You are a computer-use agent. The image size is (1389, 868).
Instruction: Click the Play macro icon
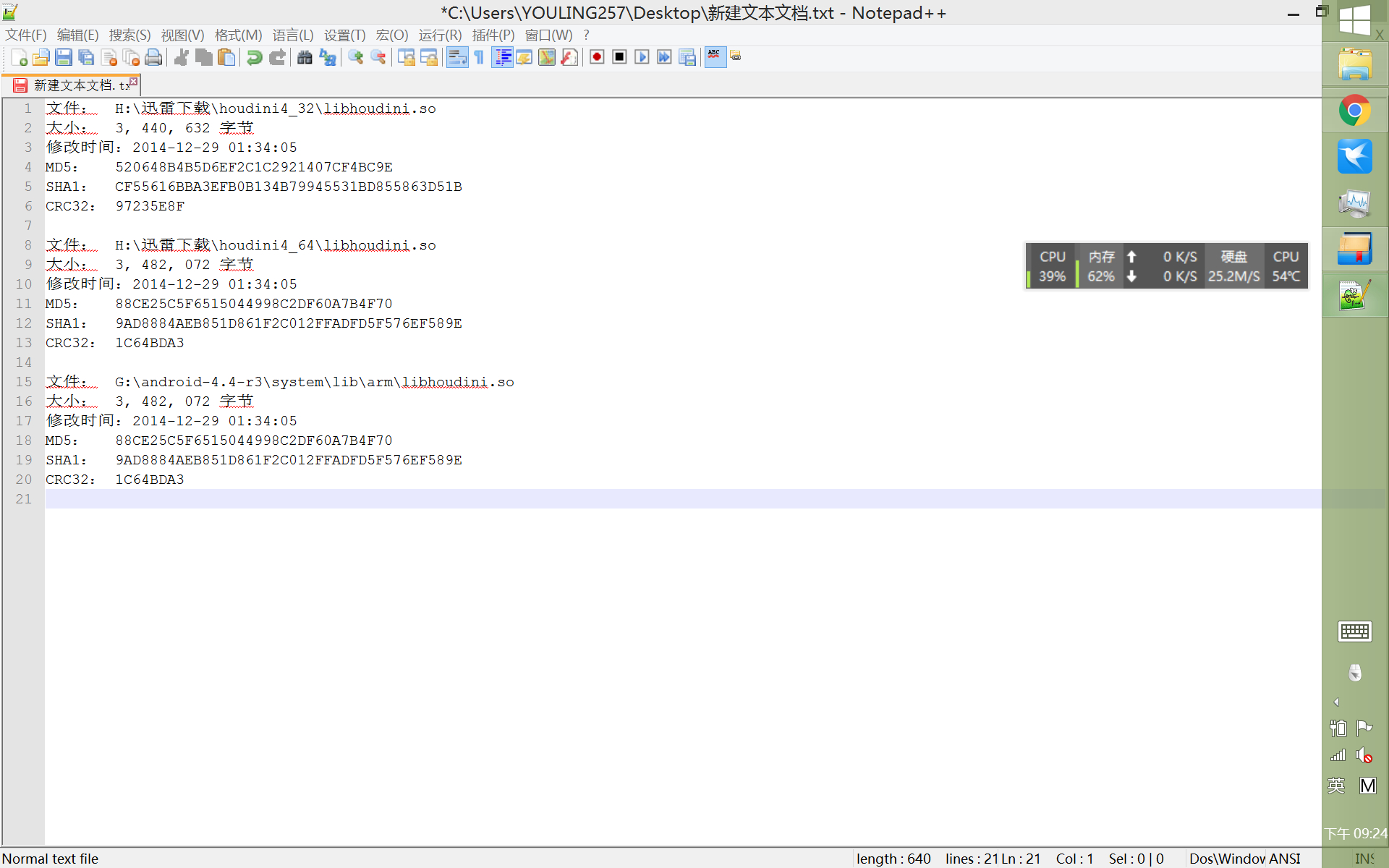pos(642,57)
